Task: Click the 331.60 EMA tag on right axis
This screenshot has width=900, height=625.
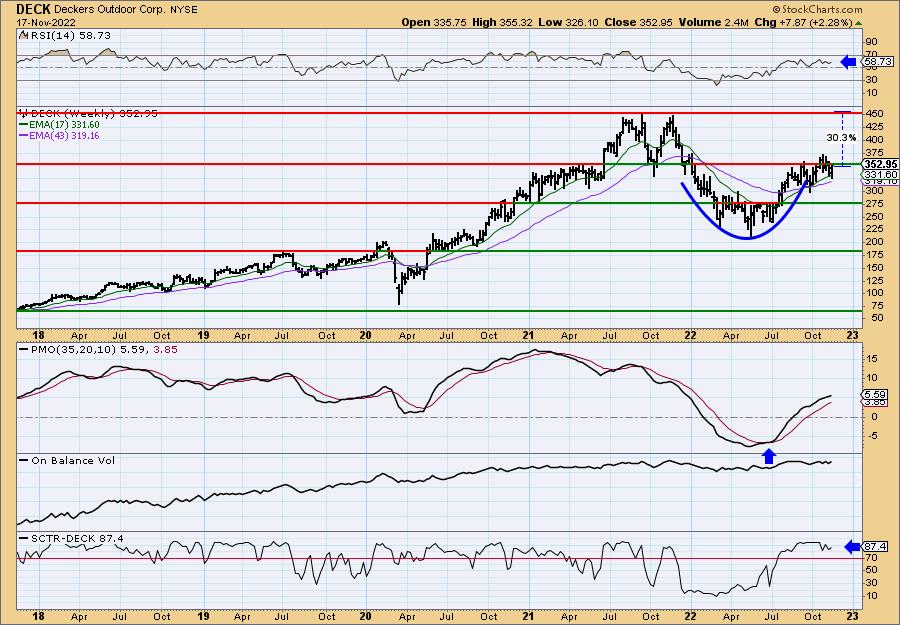Action: pyautogui.click(x=879, y=174)
